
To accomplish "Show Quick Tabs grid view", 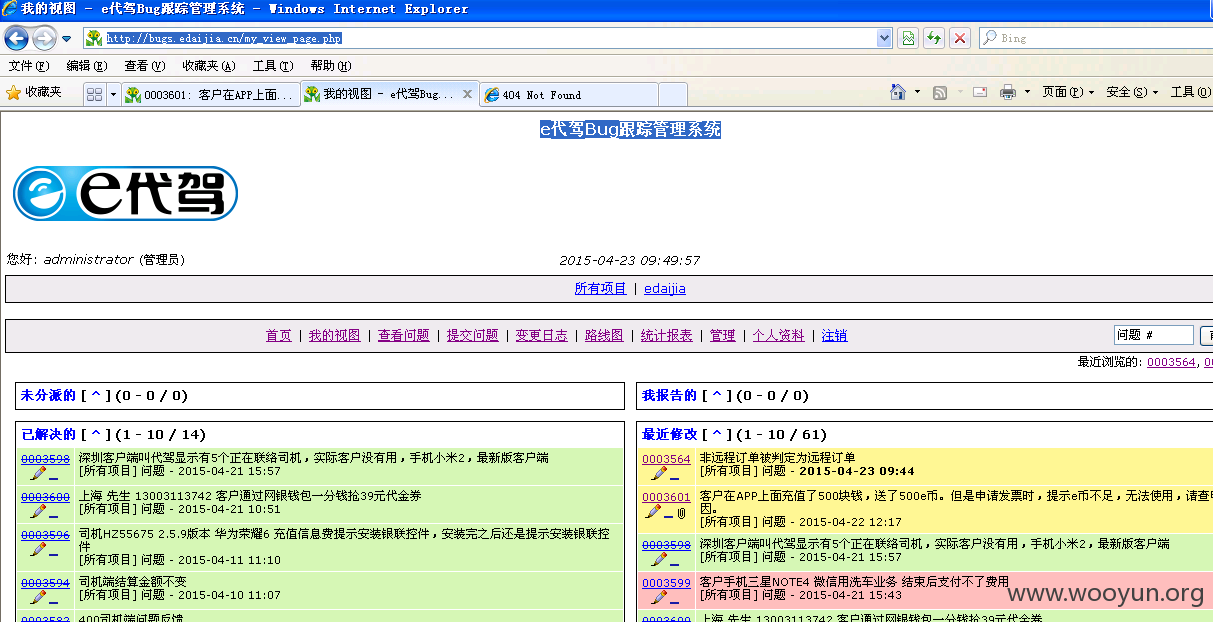I will 95,94.
